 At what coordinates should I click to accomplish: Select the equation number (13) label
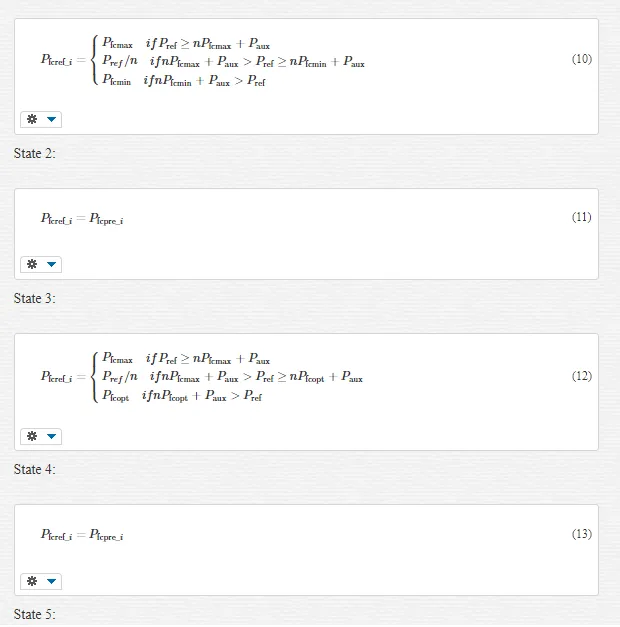point(582,534)
